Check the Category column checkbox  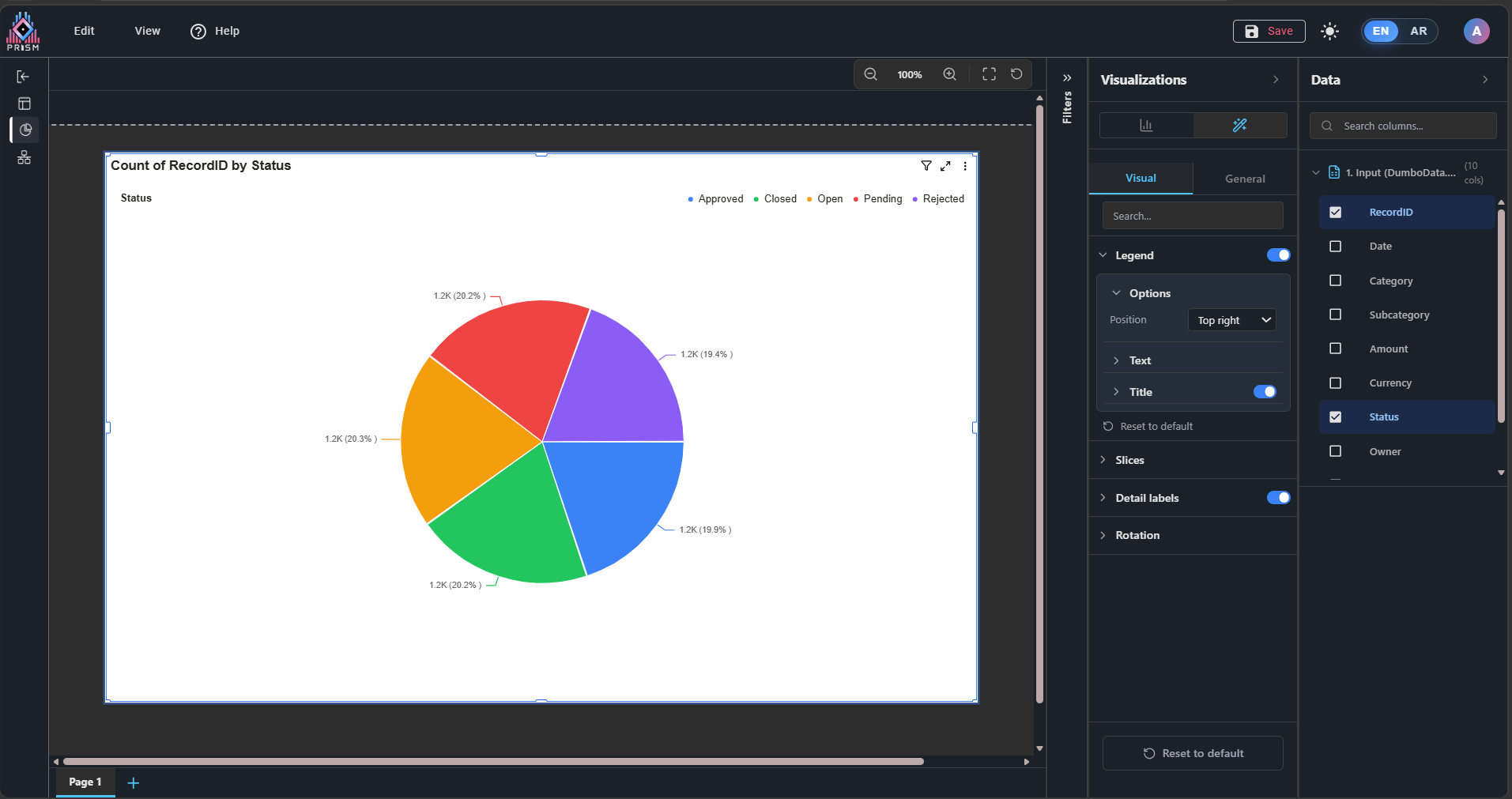click(x=1335, y=281)
